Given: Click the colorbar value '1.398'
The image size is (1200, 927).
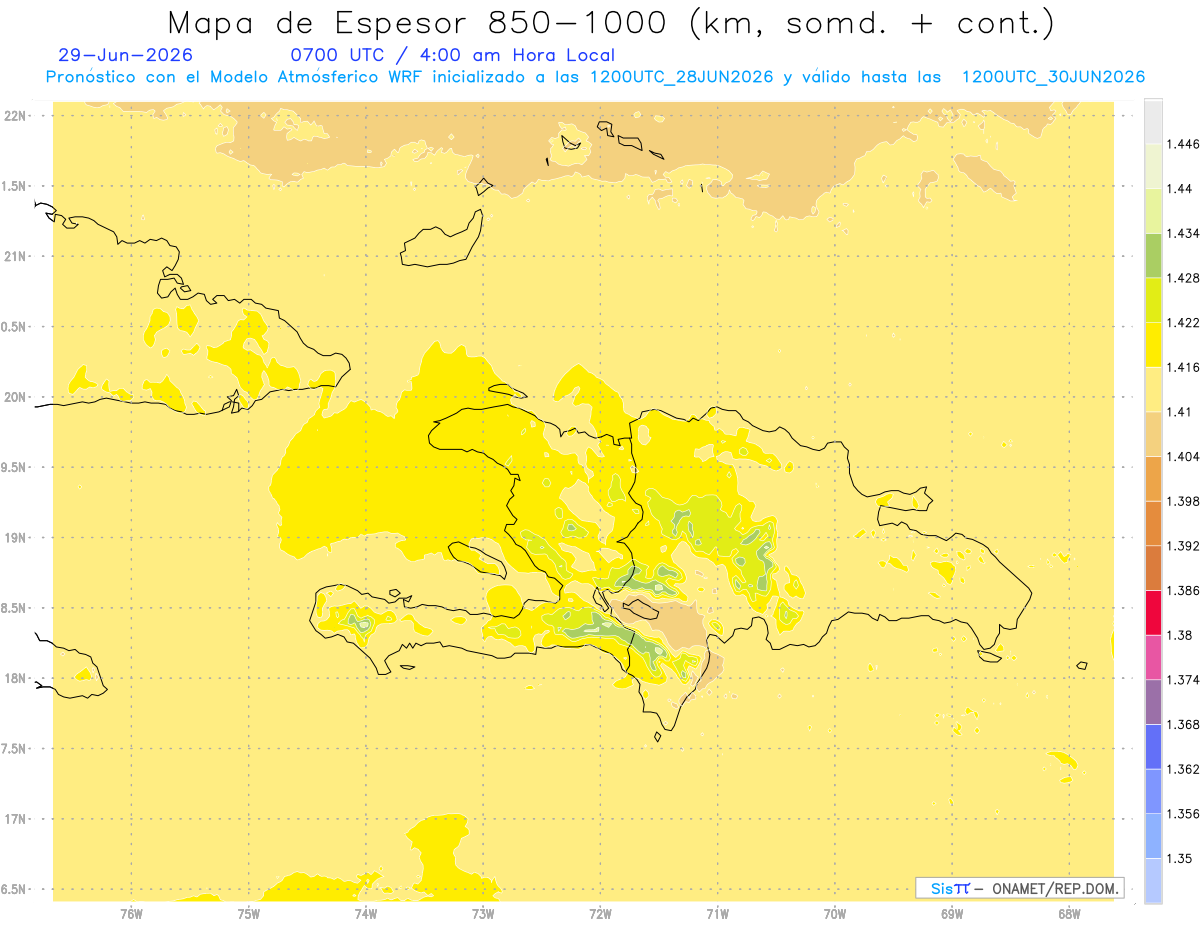Looking at the screenshot, I should tap(1182, 501).
